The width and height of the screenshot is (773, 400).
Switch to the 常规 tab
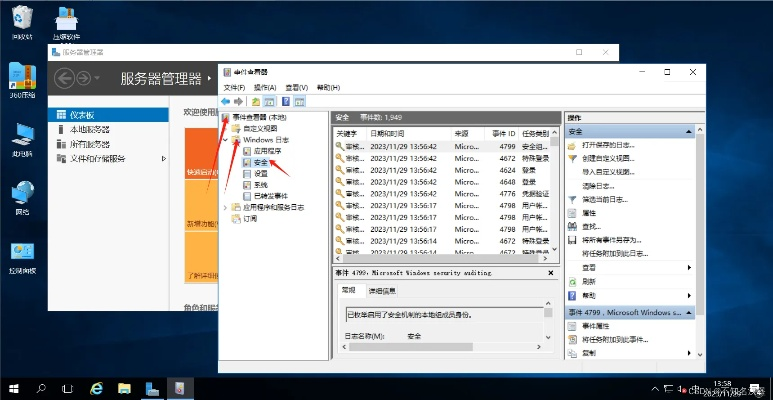[x=349, y=290]
